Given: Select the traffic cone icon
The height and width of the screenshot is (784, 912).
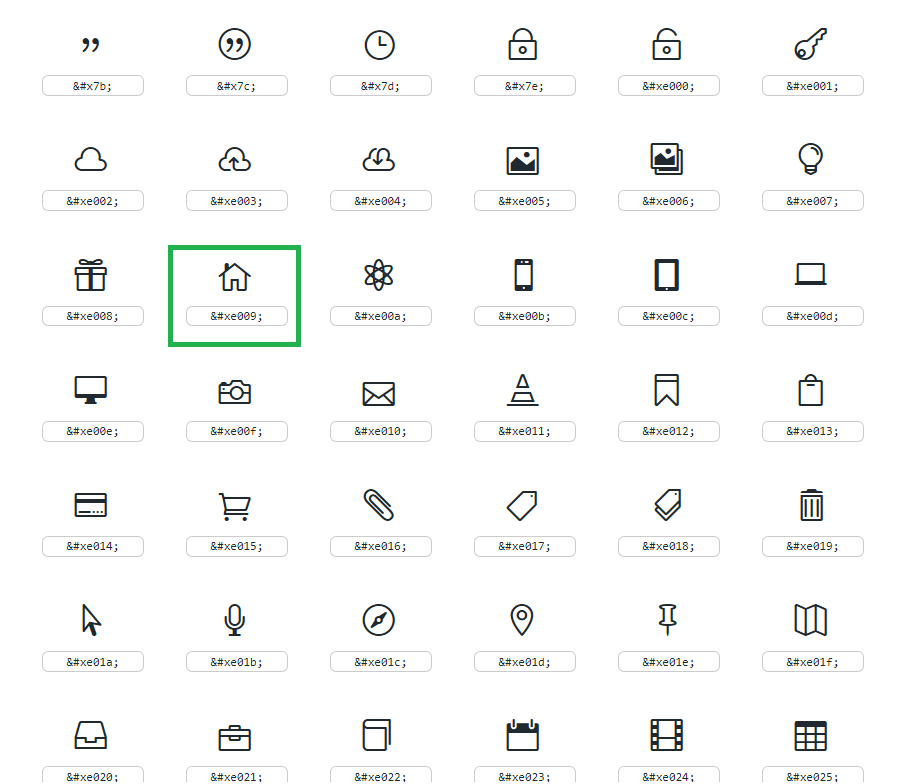Looking at the screenshot, I should (x=523, y=390).
